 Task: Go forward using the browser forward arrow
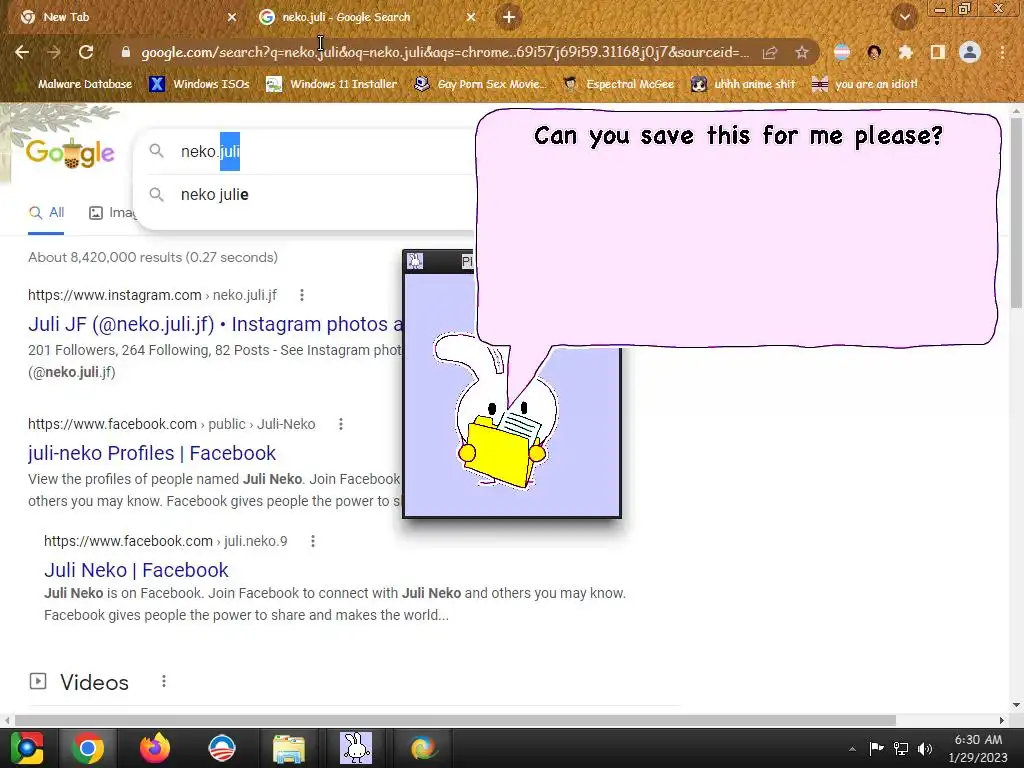tap(54, 52)
